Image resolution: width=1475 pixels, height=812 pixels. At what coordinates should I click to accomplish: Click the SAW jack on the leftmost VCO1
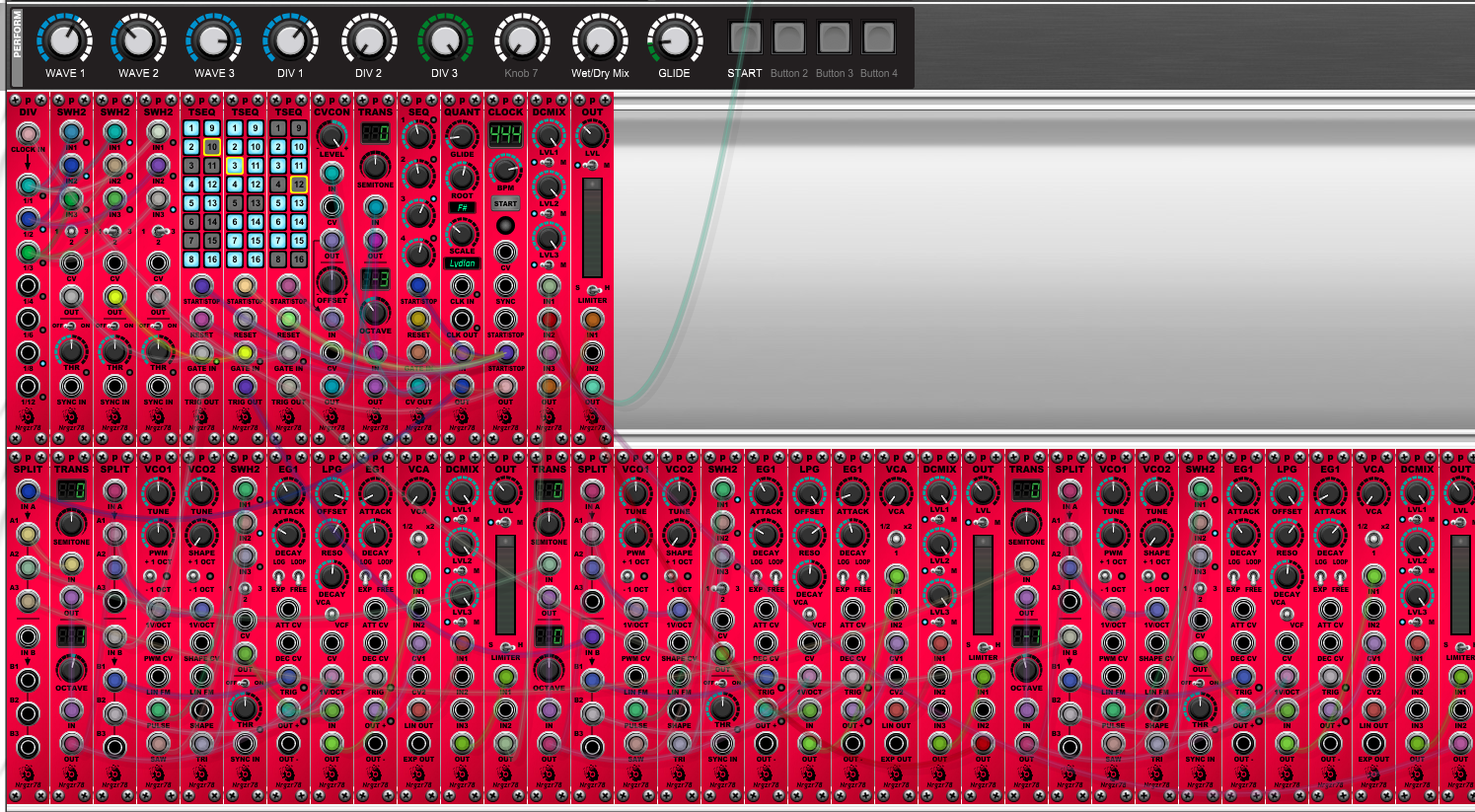(x=158, y=743)
